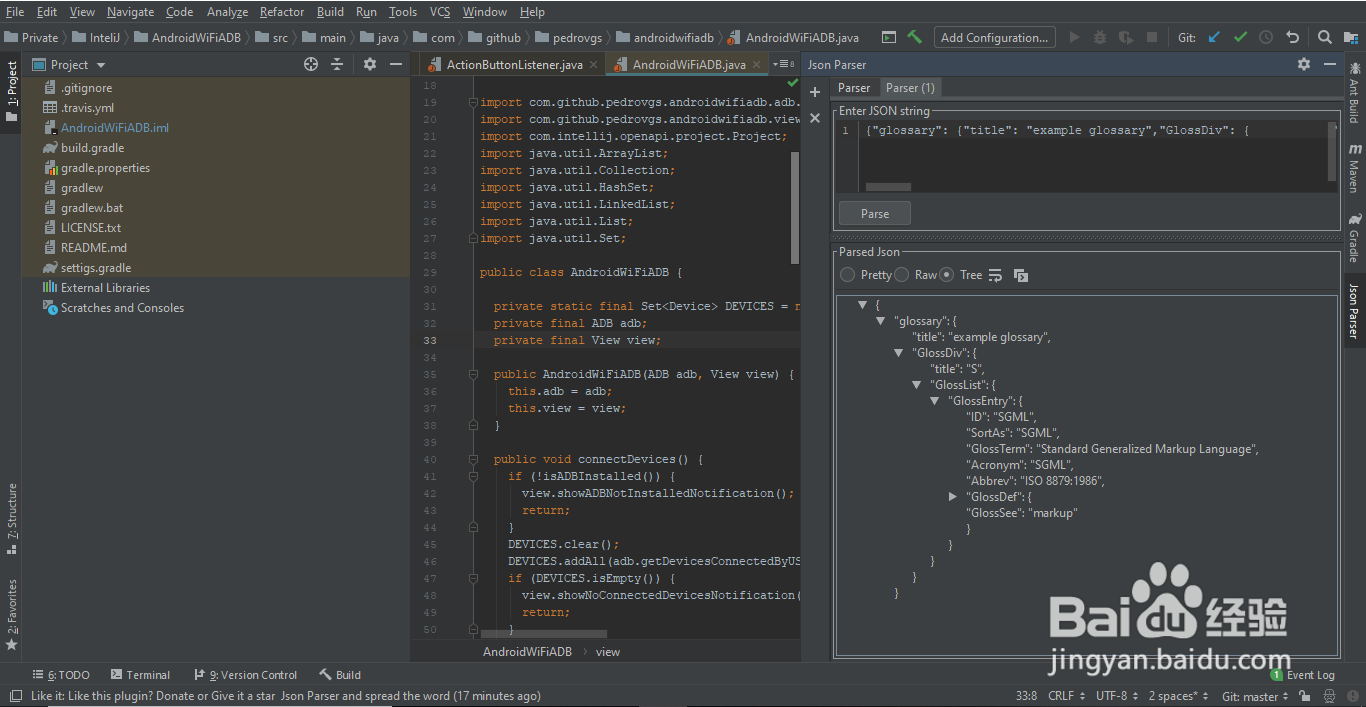Screen dimensions: 1366x707
Task: Open the VCS menu
Action: [440, 12]
